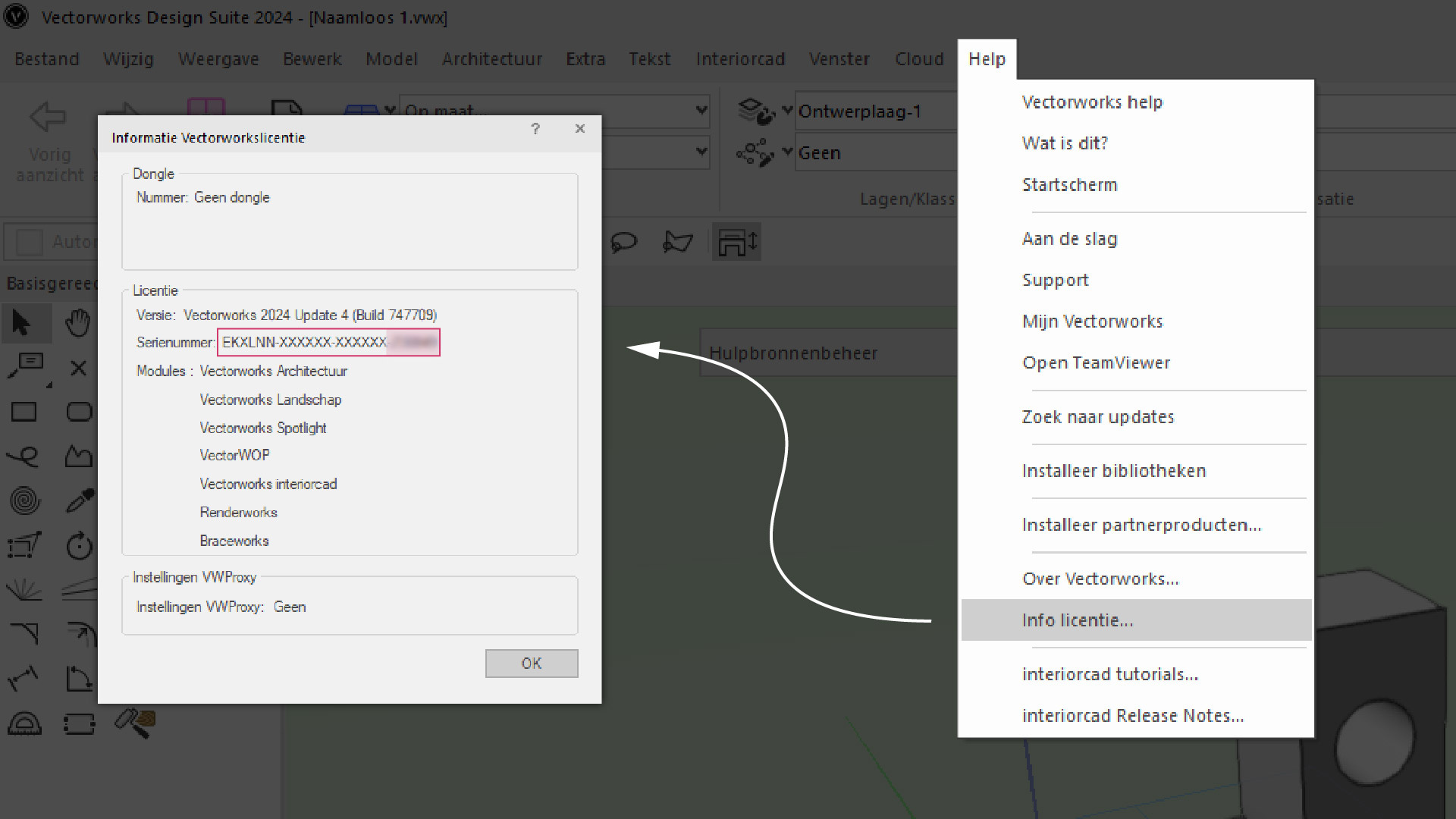The image size is (1456, 819).
Task: Choose Vectorworks help from Help menu
Action: pyautogui.click(x=1136, y=102)
